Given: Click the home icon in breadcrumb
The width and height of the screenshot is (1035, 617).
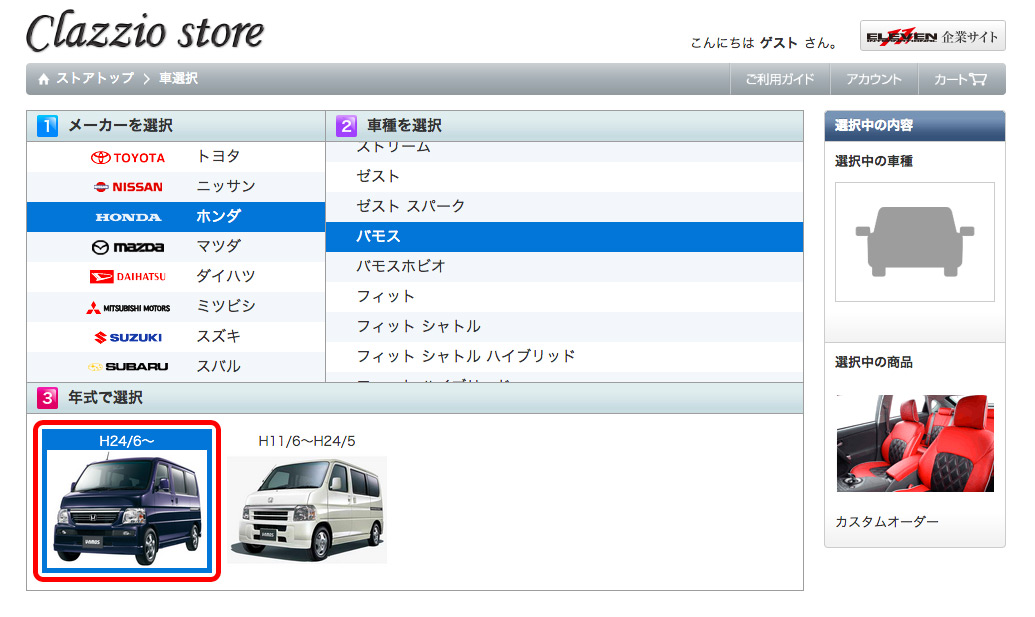Looking at the screenshot, I should point(44,79).
